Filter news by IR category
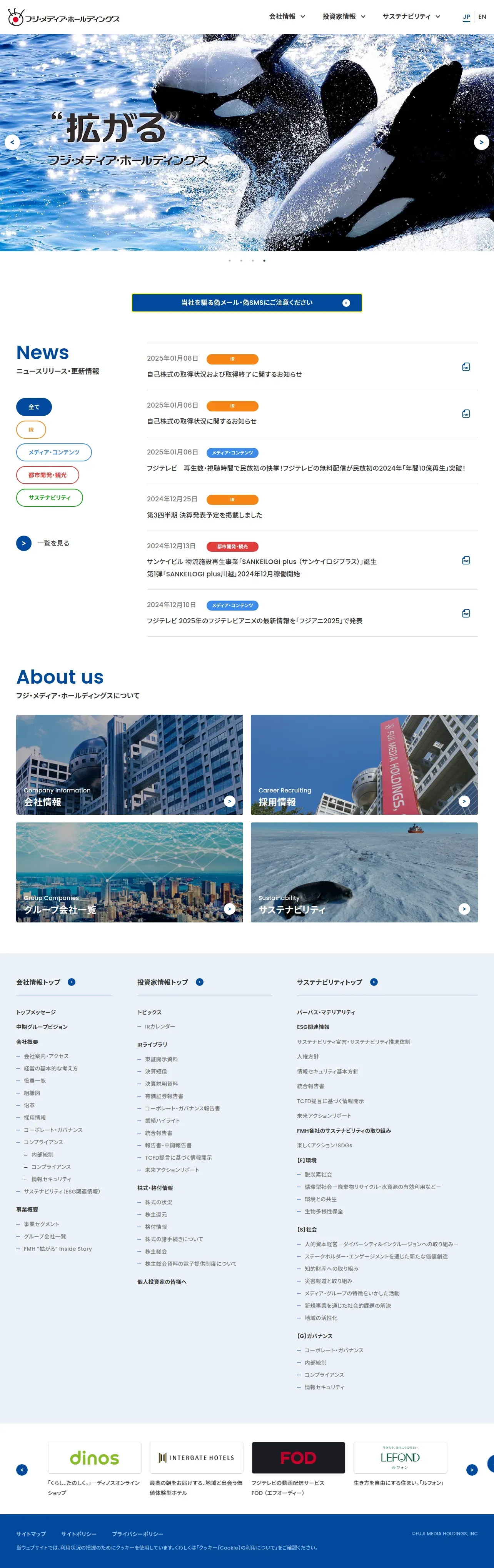Viewport: 494px width, 1568px height. [31, 430]
